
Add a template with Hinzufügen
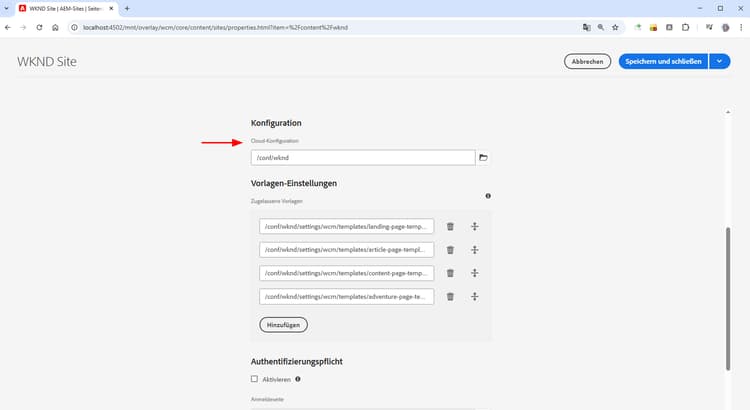coord(283,325)
